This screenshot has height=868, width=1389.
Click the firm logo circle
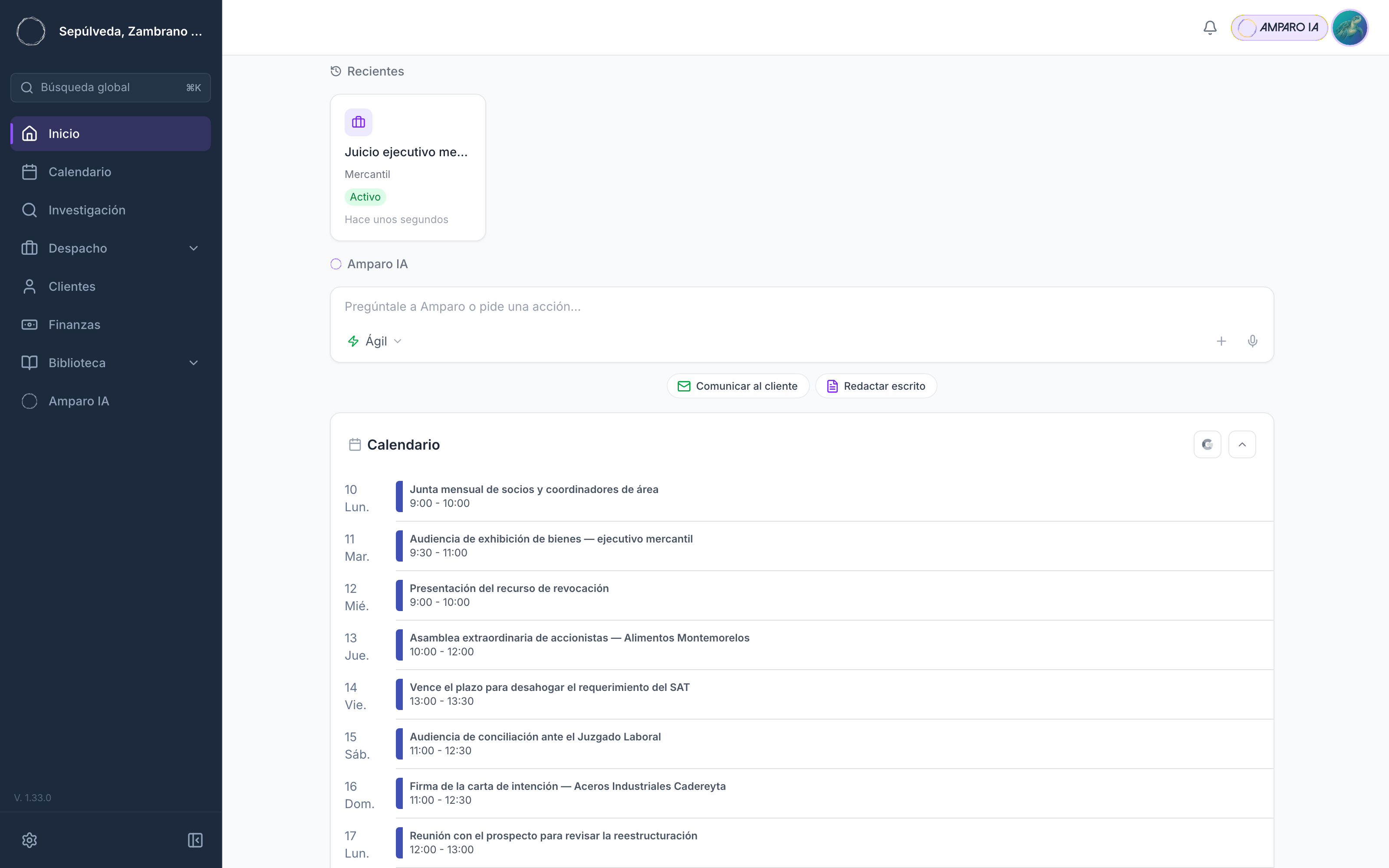click(31, 31)
